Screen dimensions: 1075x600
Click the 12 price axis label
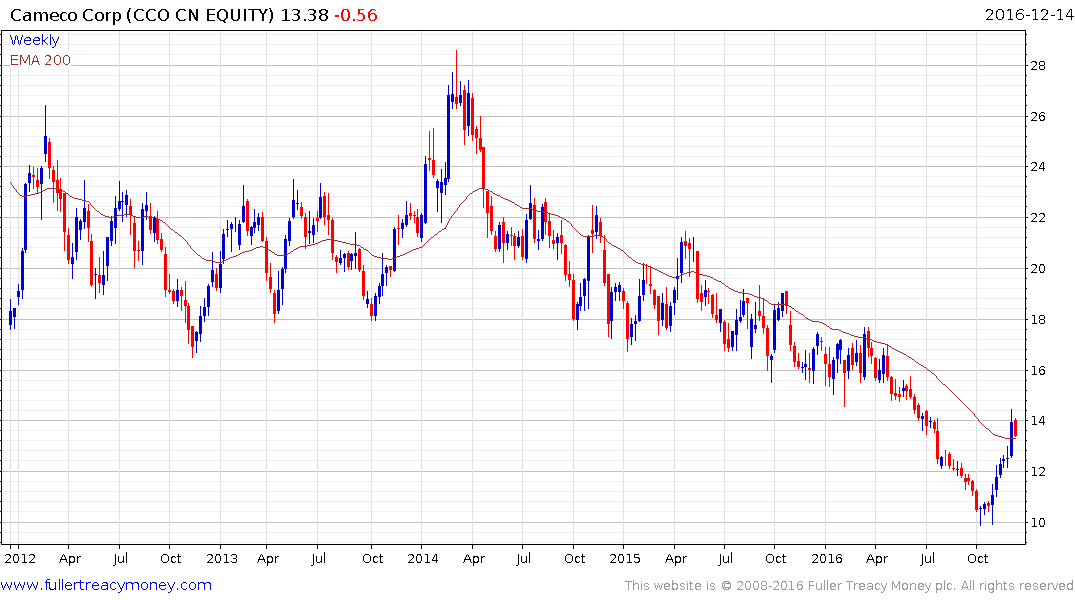1038,472
